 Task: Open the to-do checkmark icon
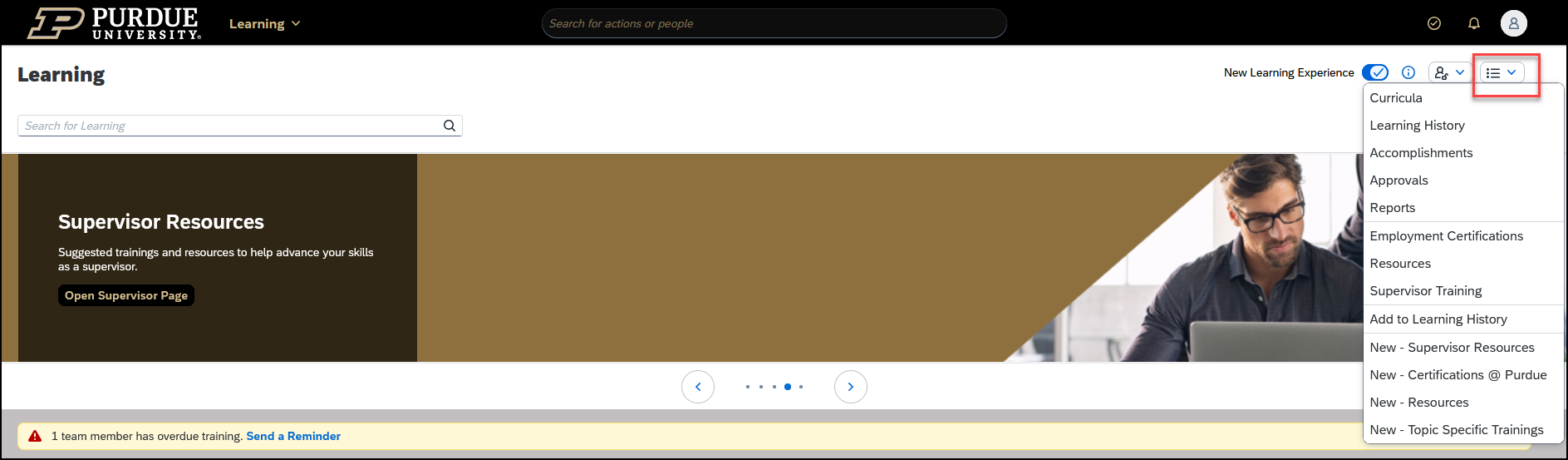point(1434,23)
